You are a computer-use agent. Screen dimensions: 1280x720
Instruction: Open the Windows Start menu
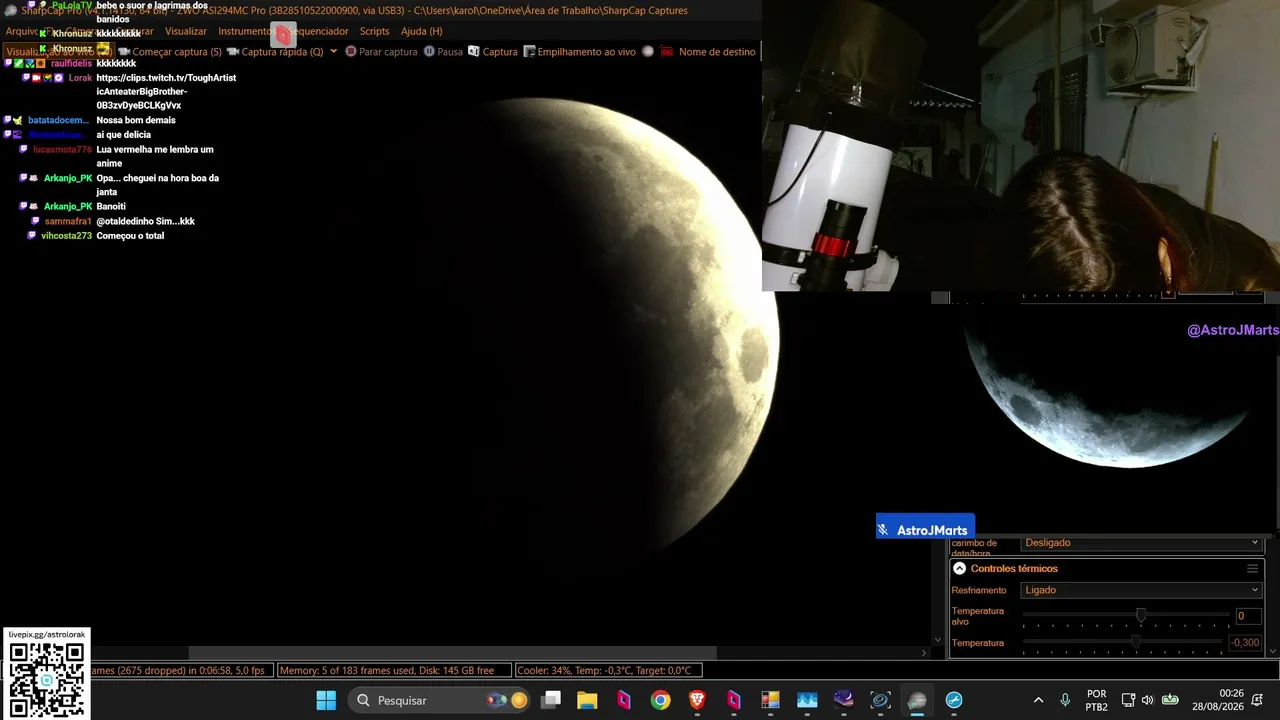pos(326,700)
